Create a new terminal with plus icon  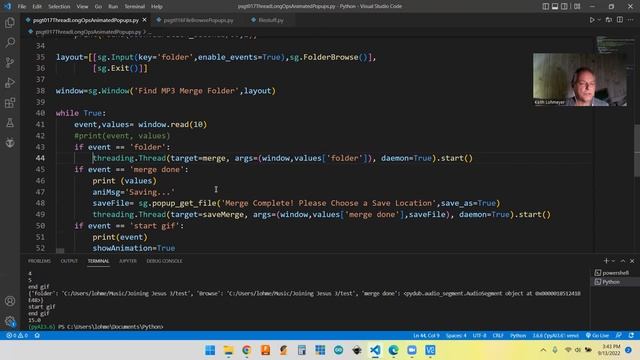tap(606, 261)
